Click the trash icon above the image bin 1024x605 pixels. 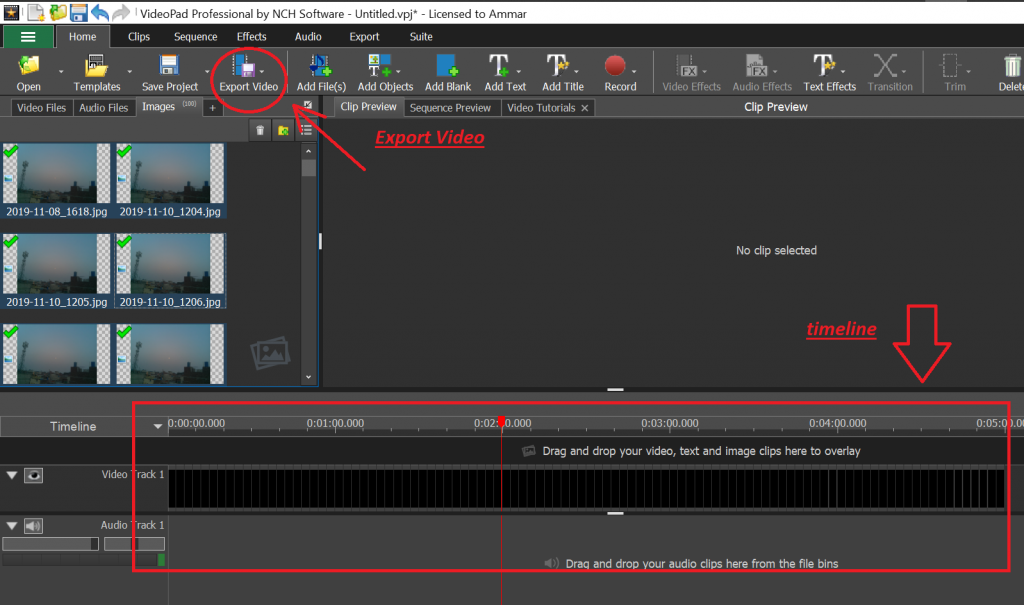pyautogui.click(x=260, y=129)
